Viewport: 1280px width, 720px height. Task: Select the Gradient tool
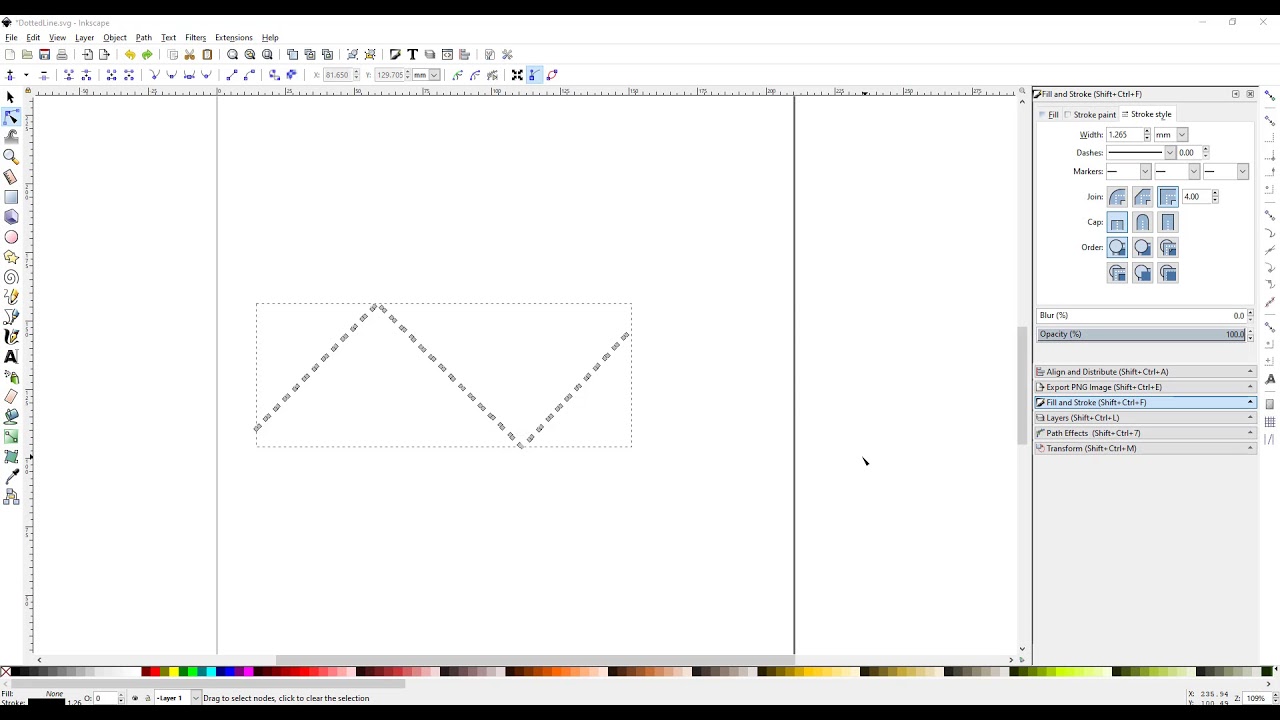coord(11,437)
